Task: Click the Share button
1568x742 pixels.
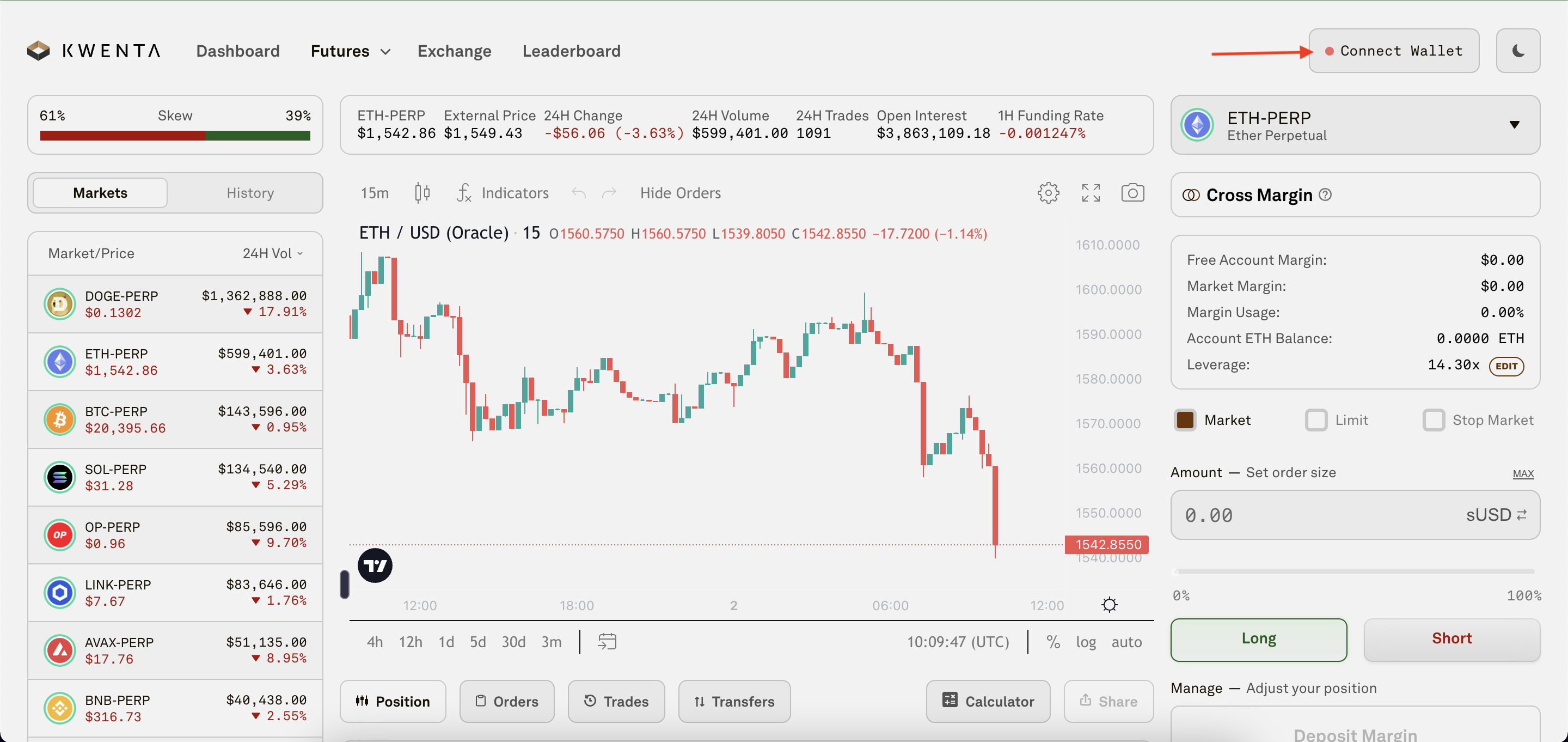Action: (1108, 701)
